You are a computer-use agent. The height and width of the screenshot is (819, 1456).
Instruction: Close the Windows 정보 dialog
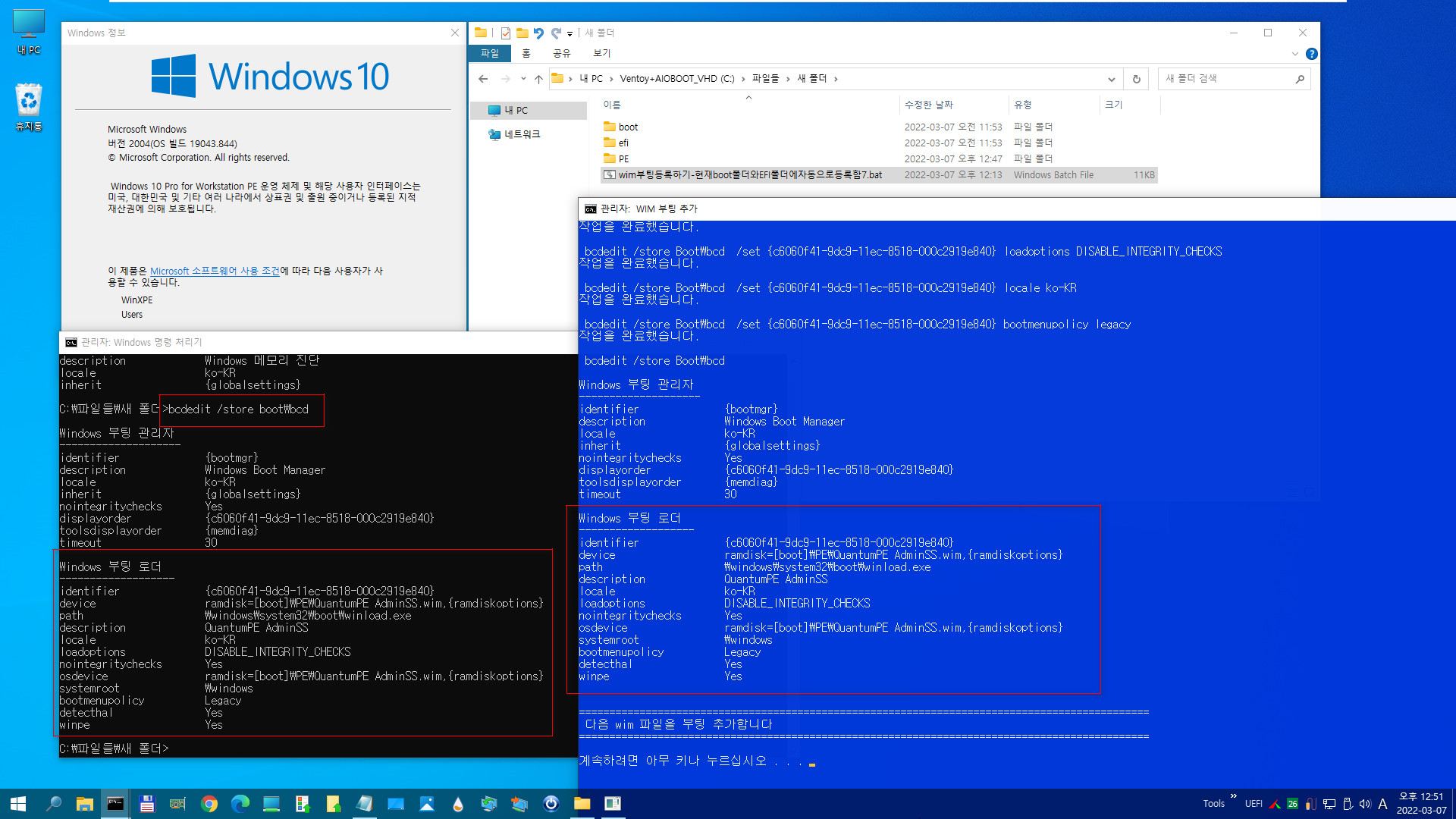[x=455, y=33]
